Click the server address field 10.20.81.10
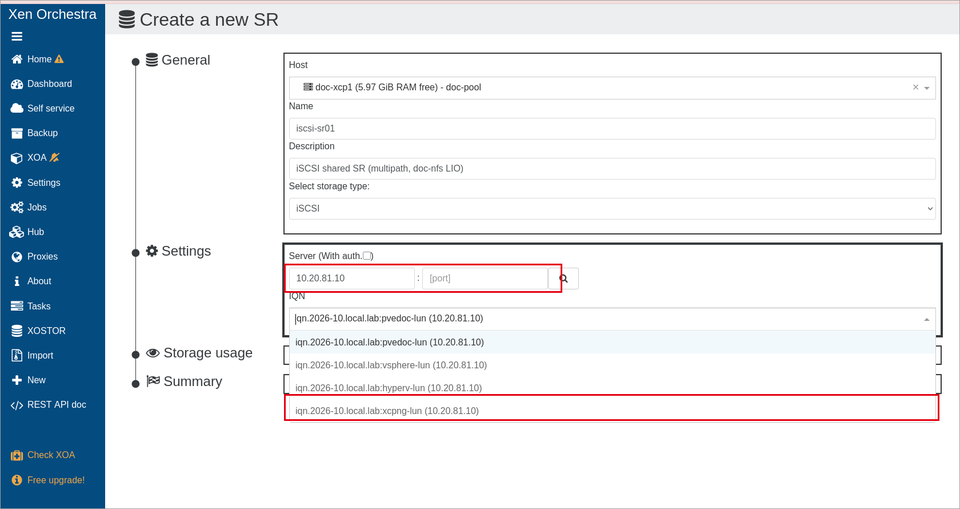Viewport: 960px width, 509px height. 352,278
